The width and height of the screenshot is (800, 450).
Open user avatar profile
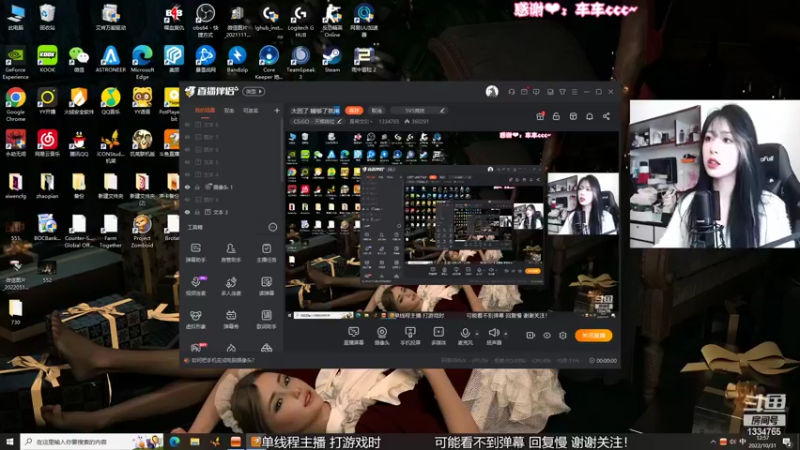(492, 91)
